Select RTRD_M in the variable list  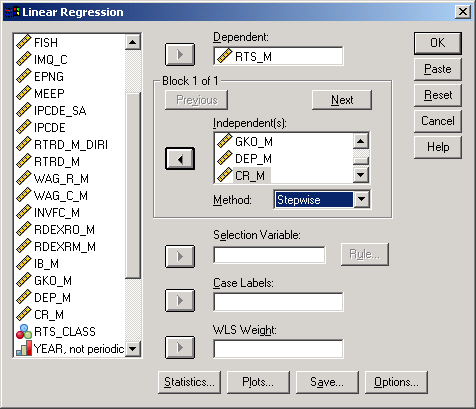click(57, 161)
